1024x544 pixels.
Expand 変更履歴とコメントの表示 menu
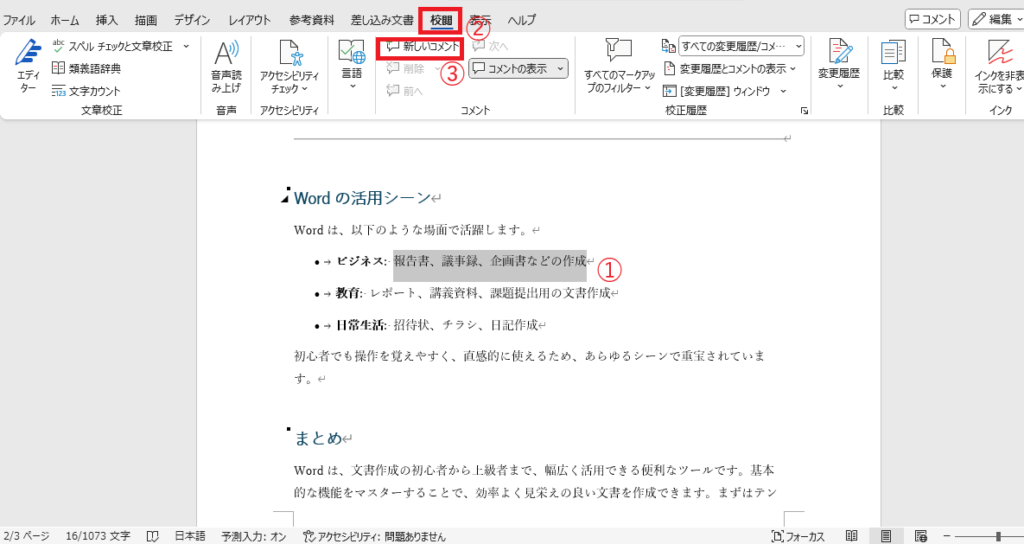730,69
